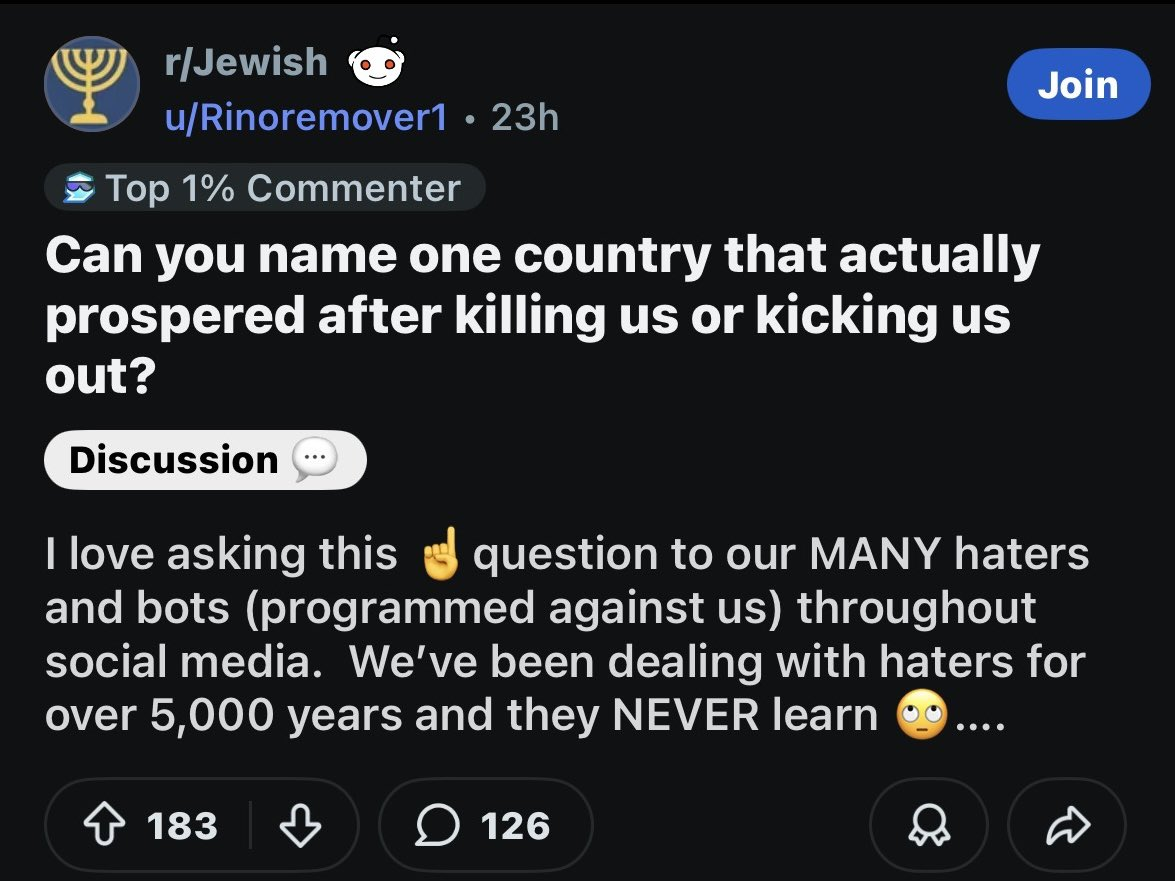
Task: Click the 23h post timestamp
Action: pos(525,118)
